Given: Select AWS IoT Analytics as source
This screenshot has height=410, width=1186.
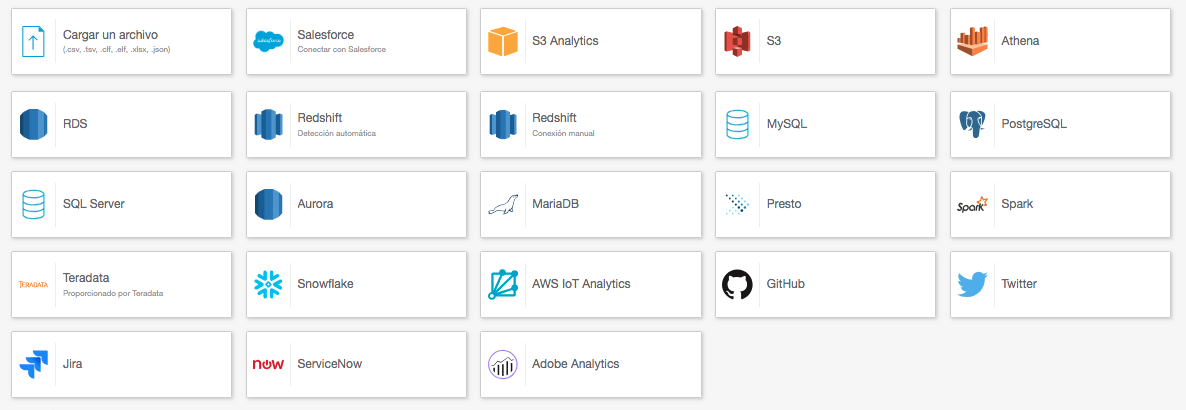Looking at the screenshot, I should click(590, 284).
